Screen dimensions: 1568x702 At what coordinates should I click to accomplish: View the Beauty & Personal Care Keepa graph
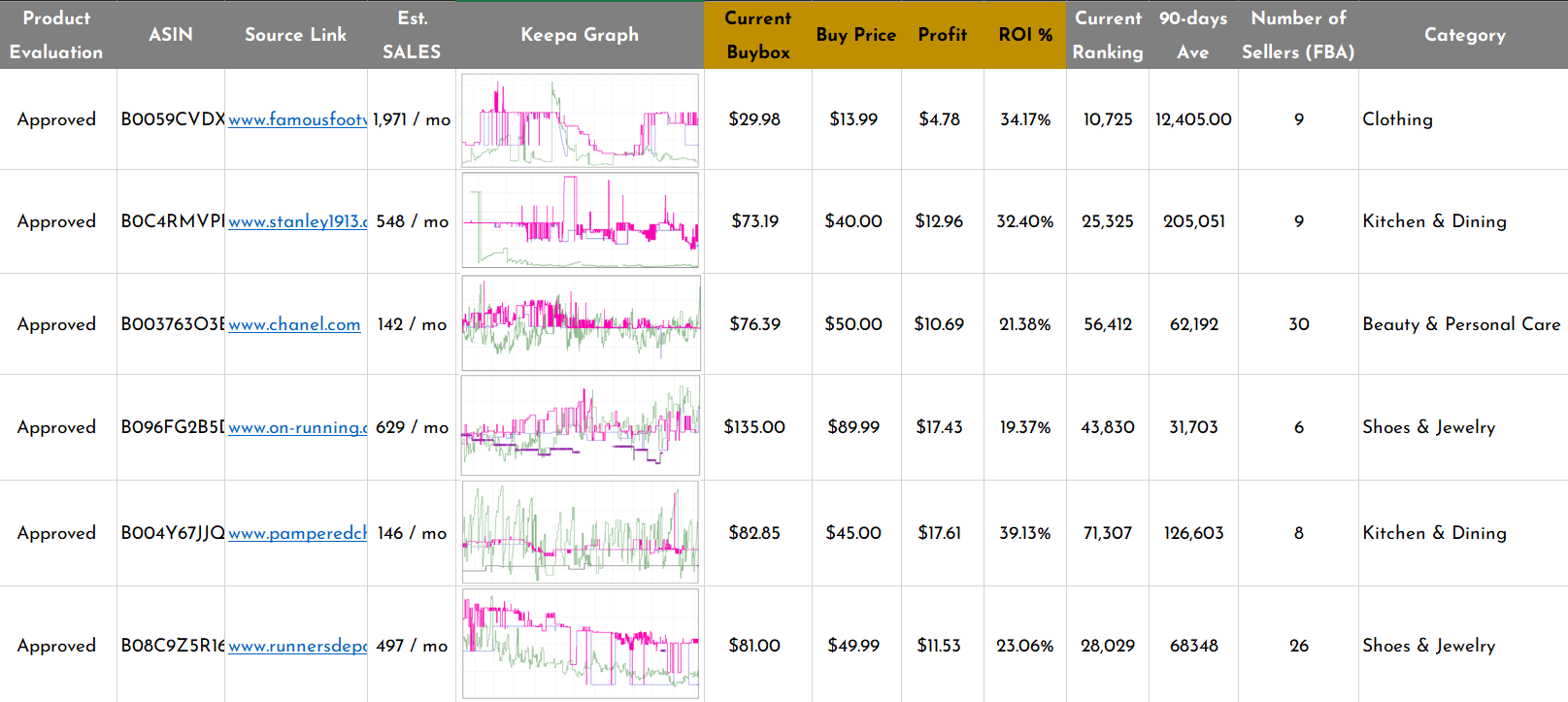[580, 323]
